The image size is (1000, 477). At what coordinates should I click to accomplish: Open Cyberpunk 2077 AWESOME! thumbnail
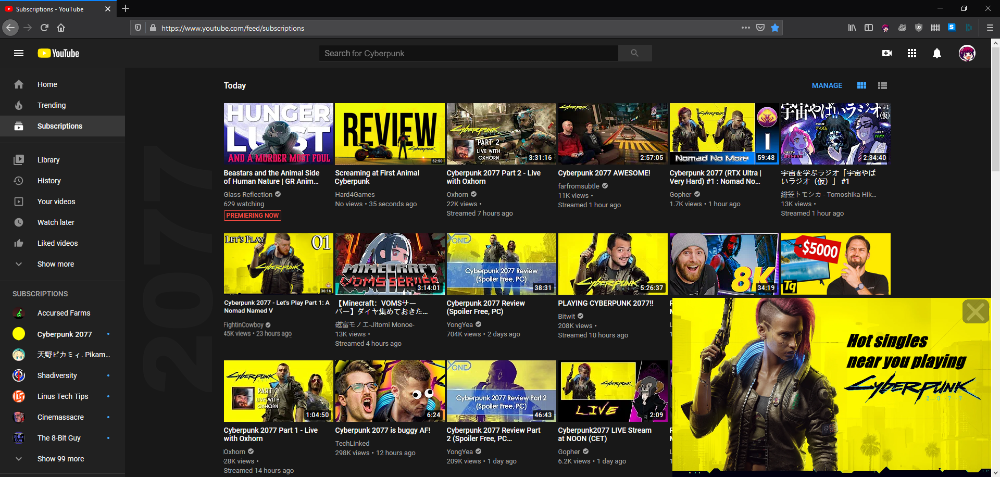[613, 134]
